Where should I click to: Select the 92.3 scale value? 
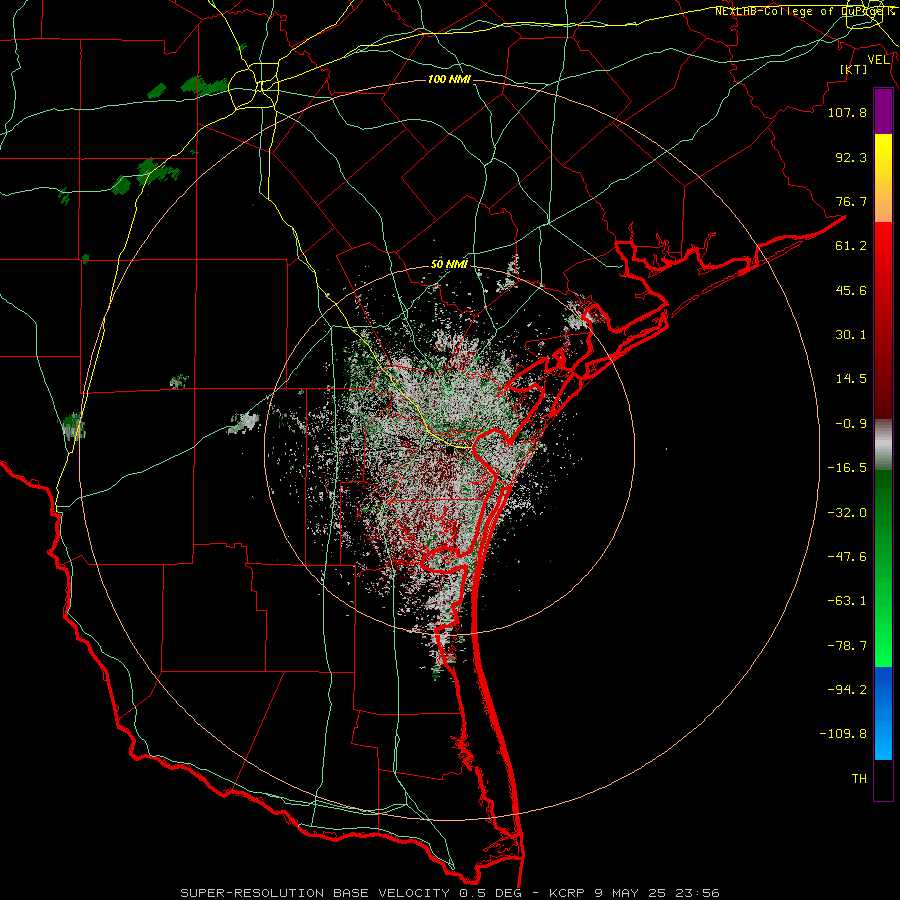pos(851,157)
